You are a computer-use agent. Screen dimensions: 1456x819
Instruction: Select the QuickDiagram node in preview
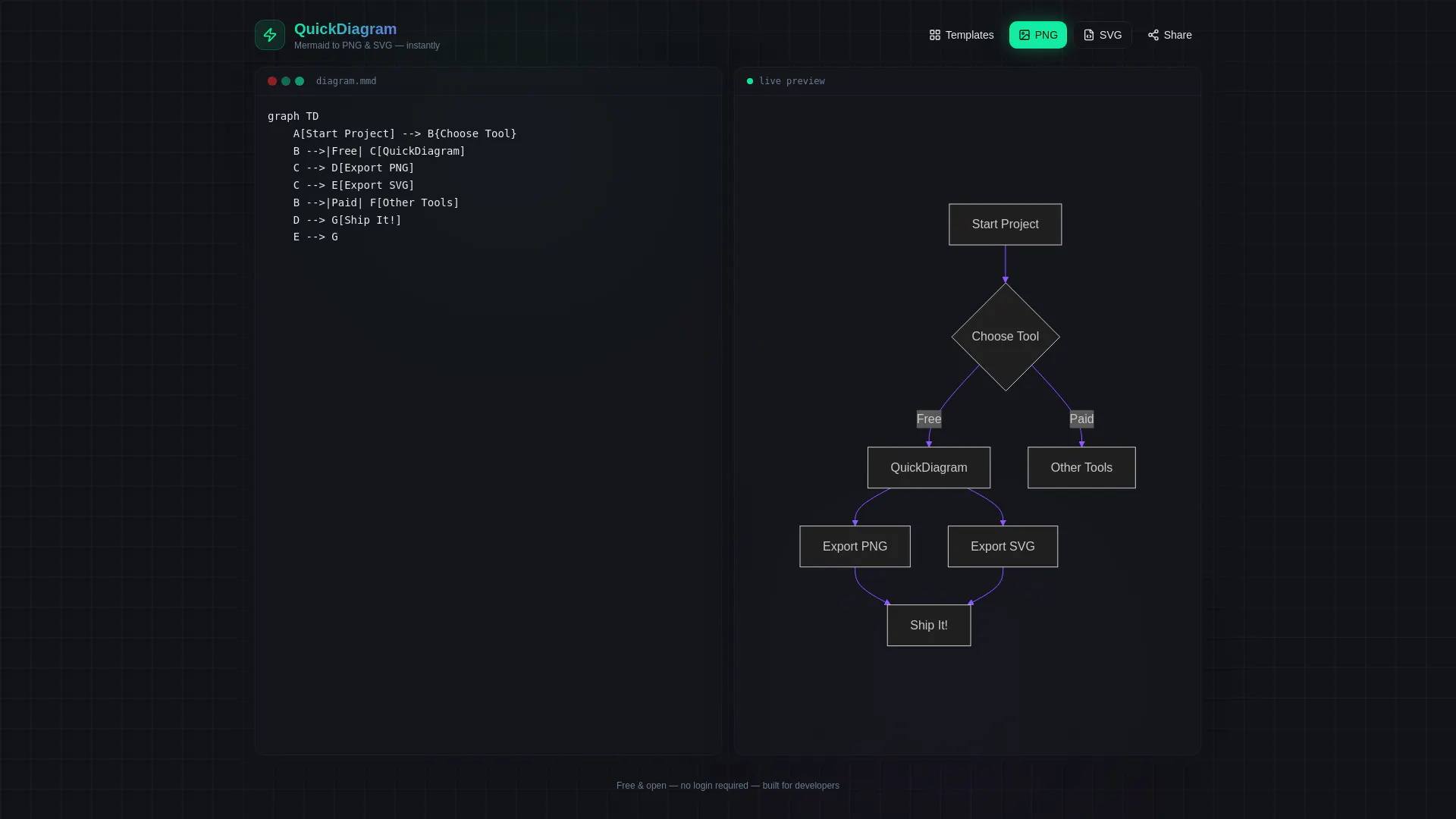pyautogui.click(x=929, y=468)
